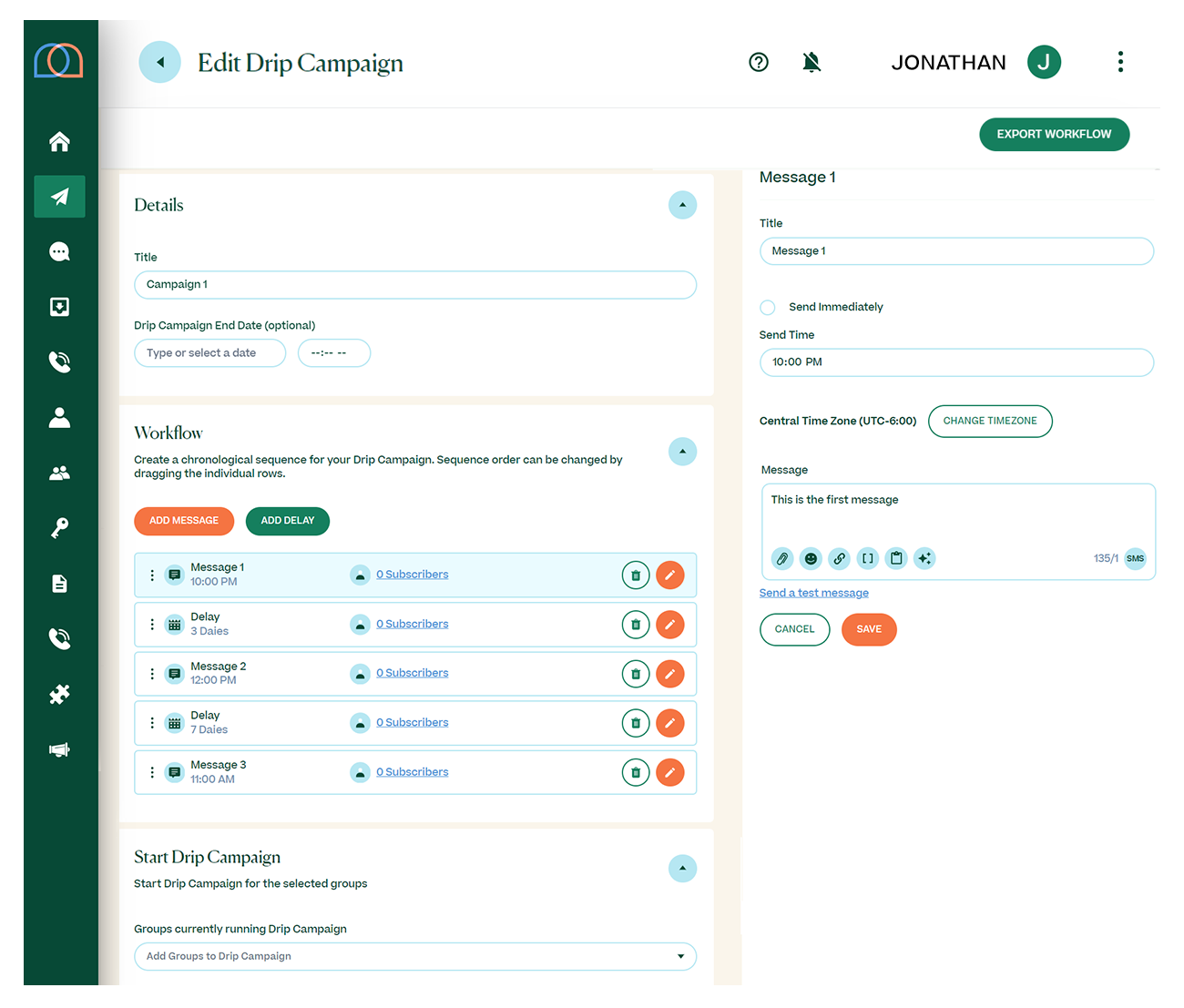
Task: Click the Export Workflow button
Action: point(1054,135)
